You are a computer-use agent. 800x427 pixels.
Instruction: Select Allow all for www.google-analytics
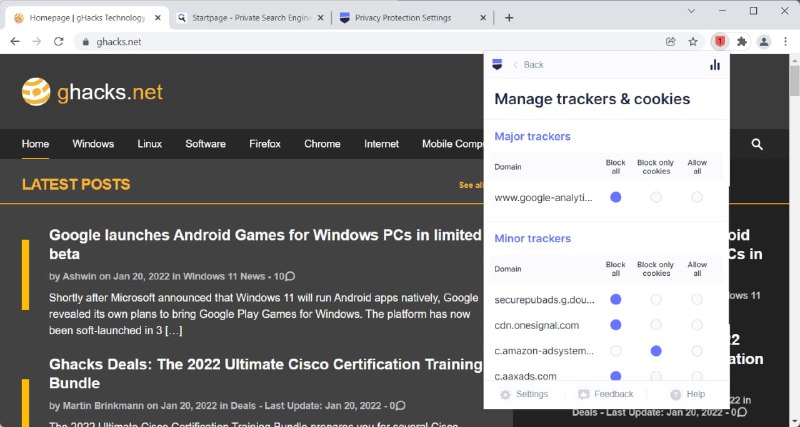point(697,197)
